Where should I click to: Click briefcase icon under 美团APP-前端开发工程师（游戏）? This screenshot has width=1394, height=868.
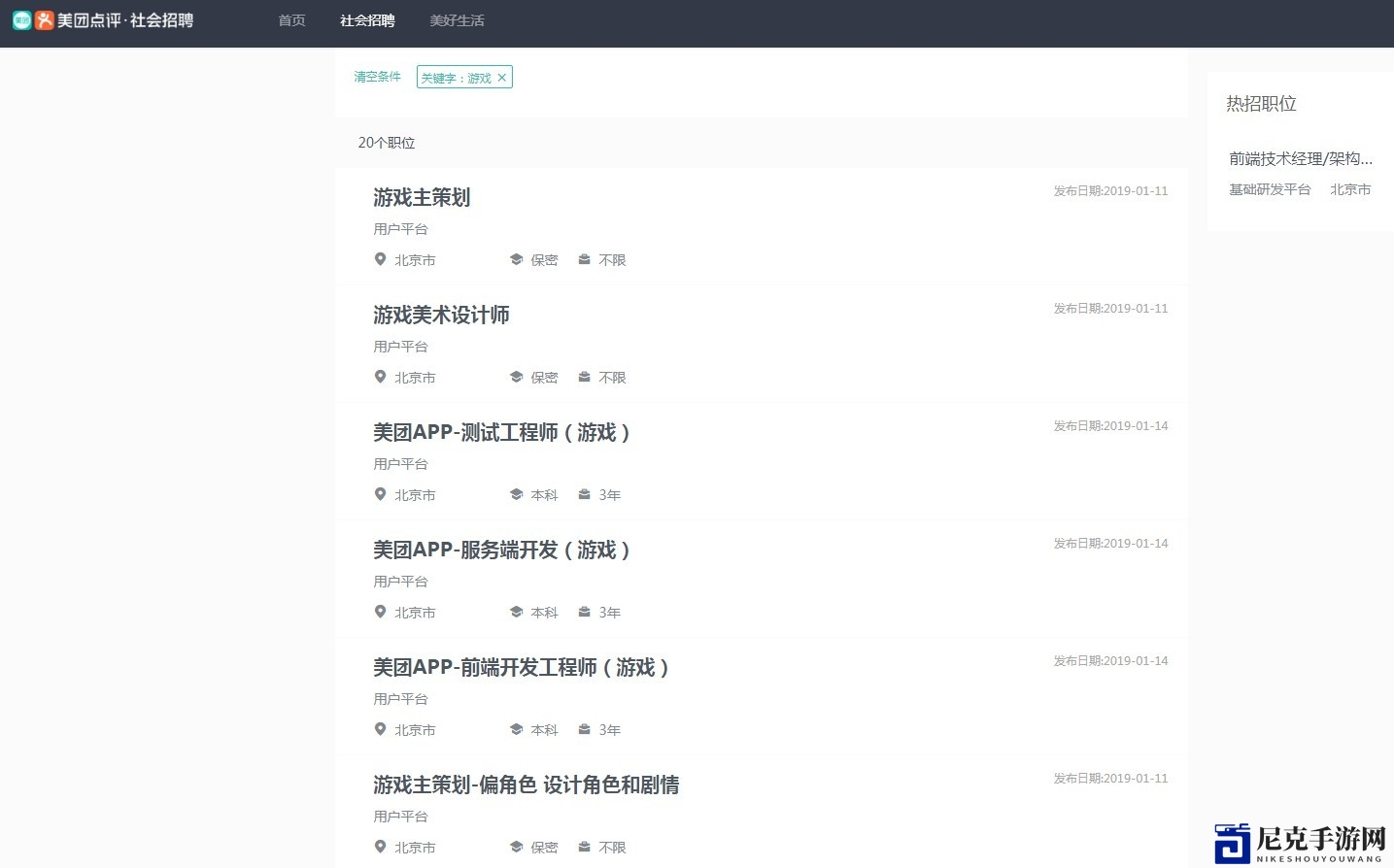tap(584, 729)
